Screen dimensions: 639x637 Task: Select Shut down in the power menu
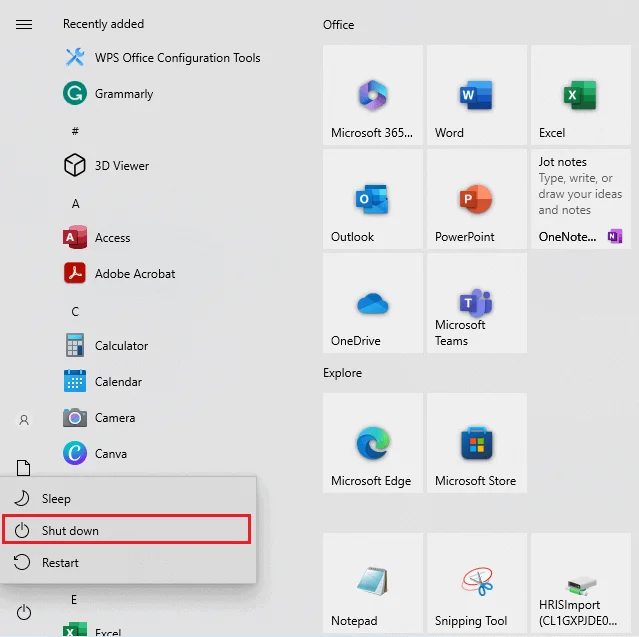[127, 529]
